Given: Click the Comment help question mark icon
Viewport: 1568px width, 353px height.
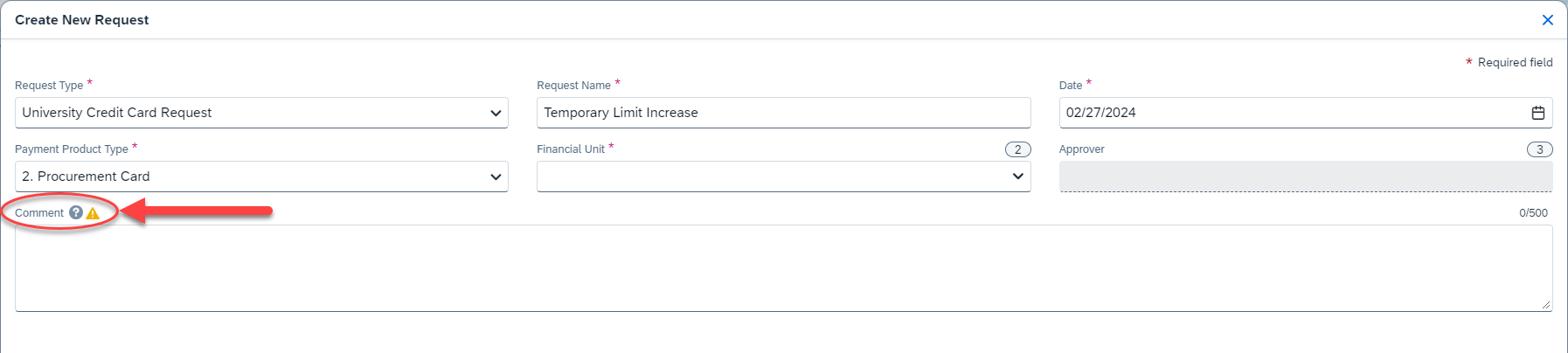Looking at the screenshot, I should pos(76,212).
